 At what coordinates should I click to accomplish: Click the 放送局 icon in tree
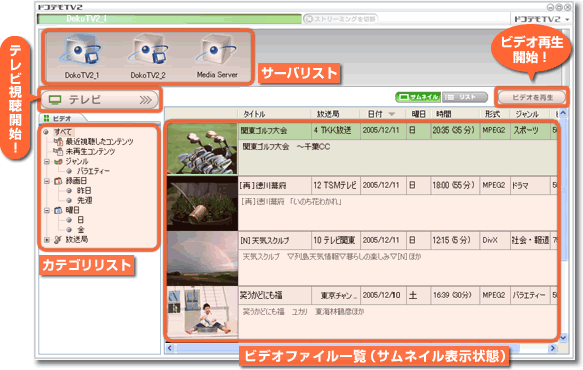[x=58, y=239]
